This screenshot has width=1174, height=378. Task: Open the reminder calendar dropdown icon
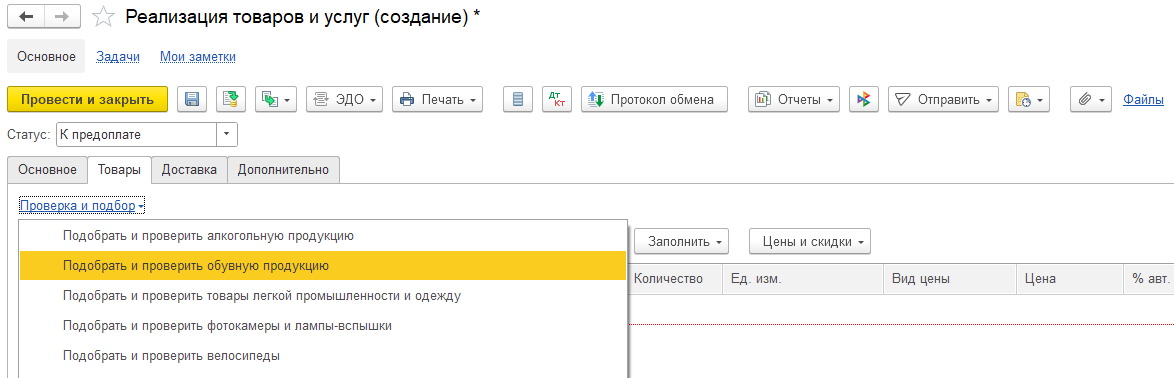(x=1029, y=99)
